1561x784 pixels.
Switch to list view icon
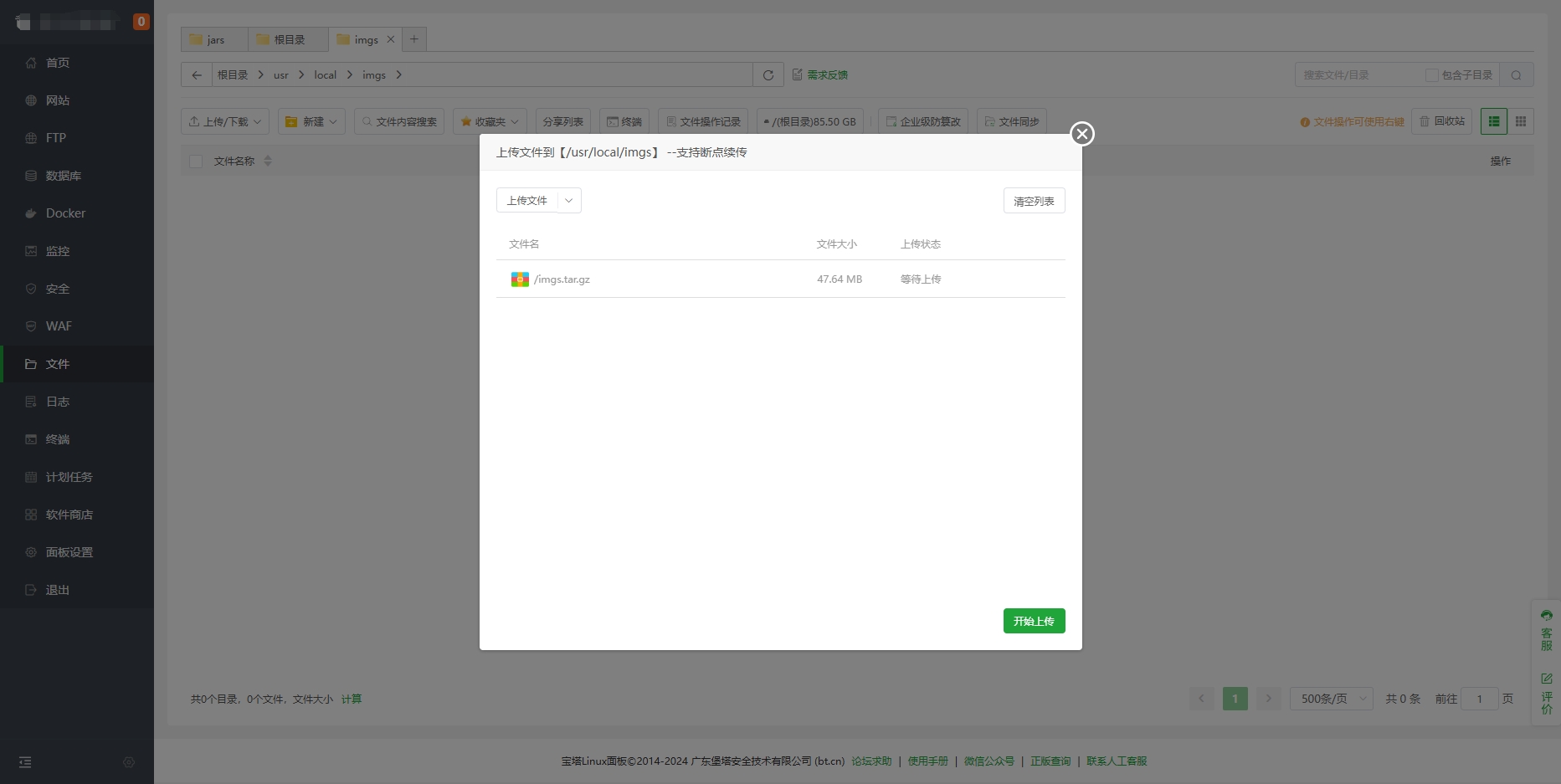tap(1493, 122)
